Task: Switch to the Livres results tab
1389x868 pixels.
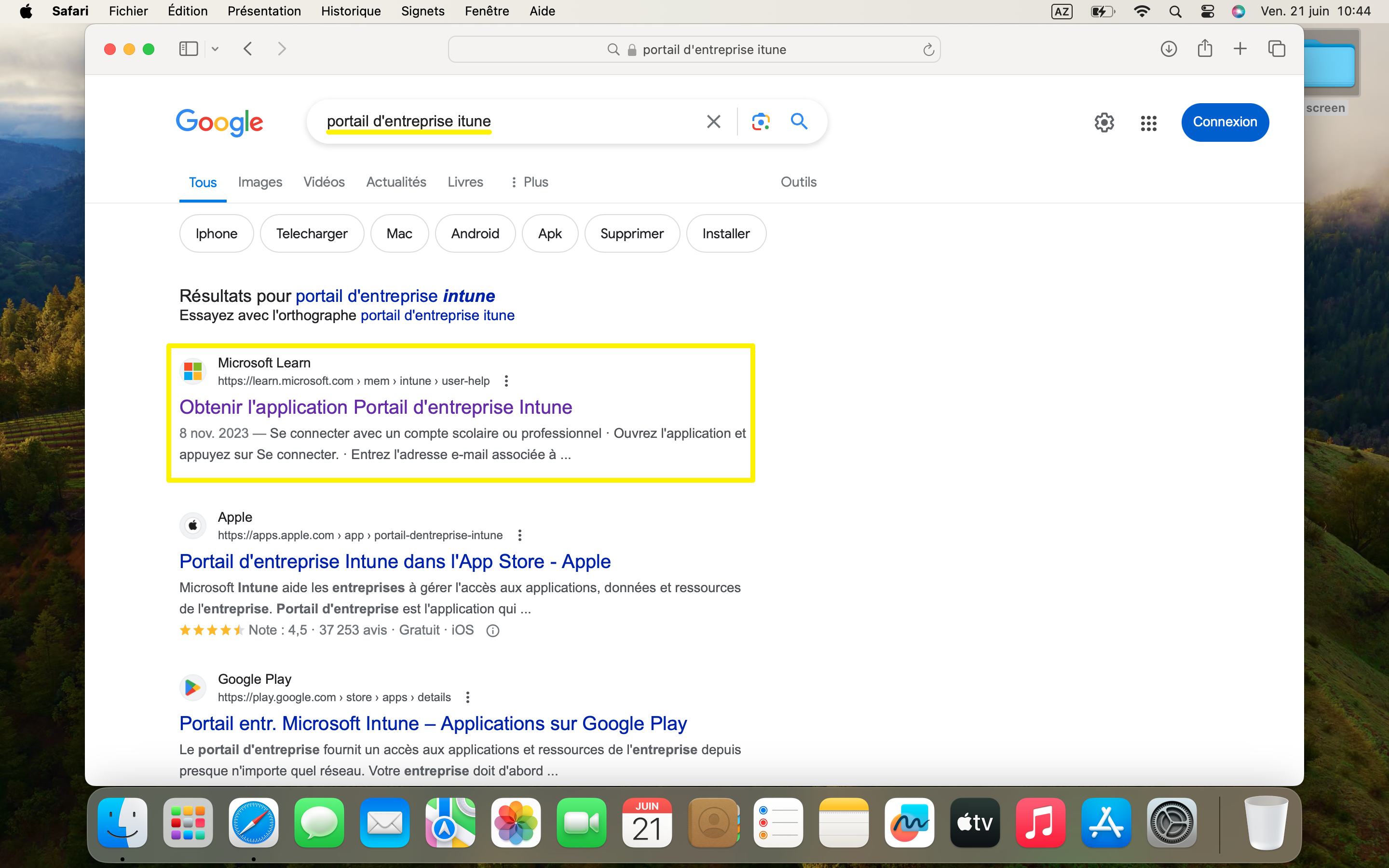Action: click(x=465, y=182)
